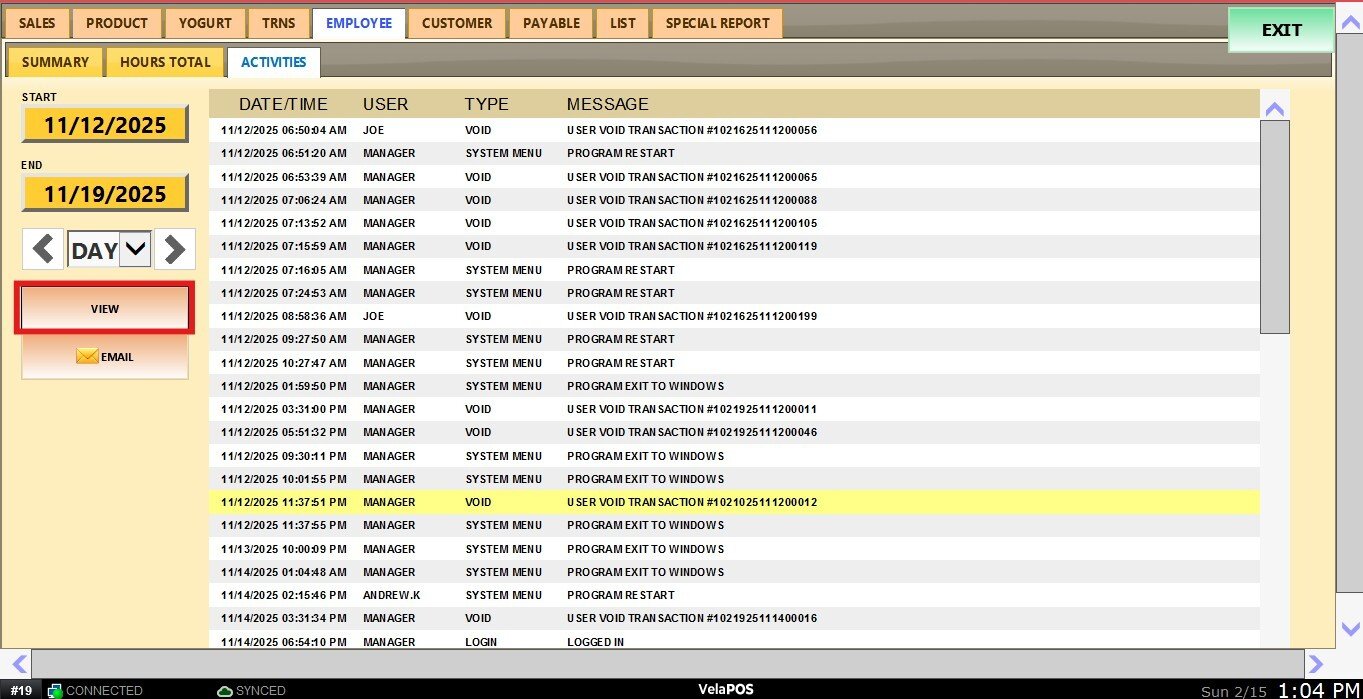This screenshot has height=699, width=1363.
Task: Click the next day right arrow
Action: pos(175,250)
